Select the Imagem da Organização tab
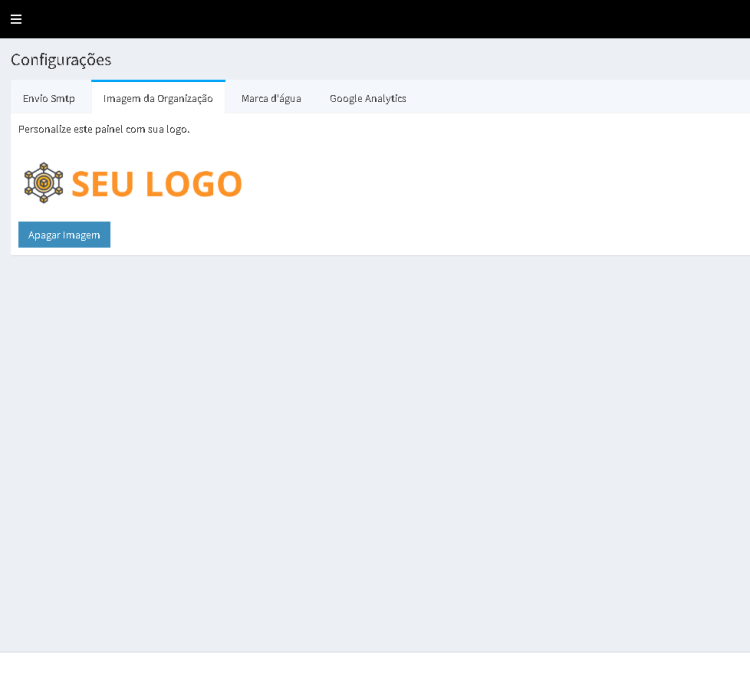 [158, 98]
